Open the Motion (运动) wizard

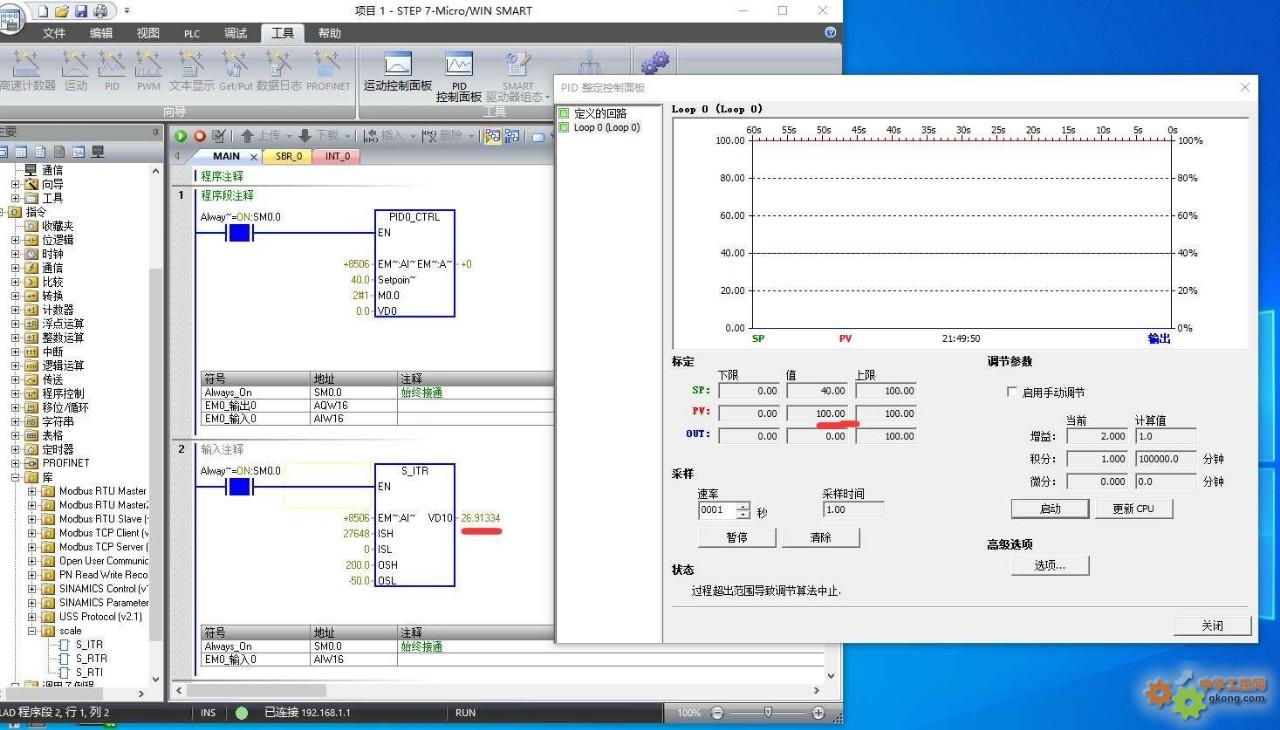[76, 70]
